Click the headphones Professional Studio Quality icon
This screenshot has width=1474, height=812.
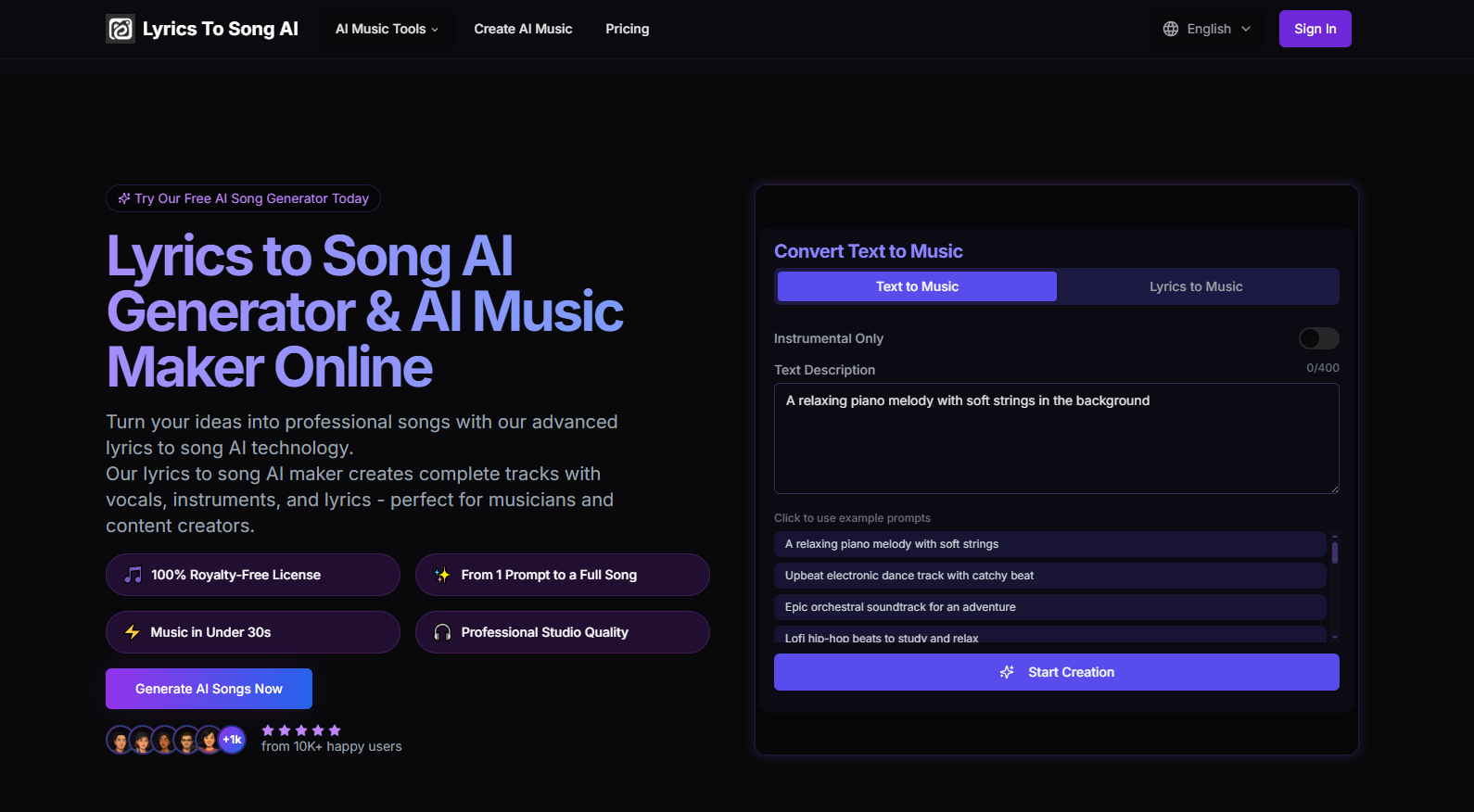point(442,632)
